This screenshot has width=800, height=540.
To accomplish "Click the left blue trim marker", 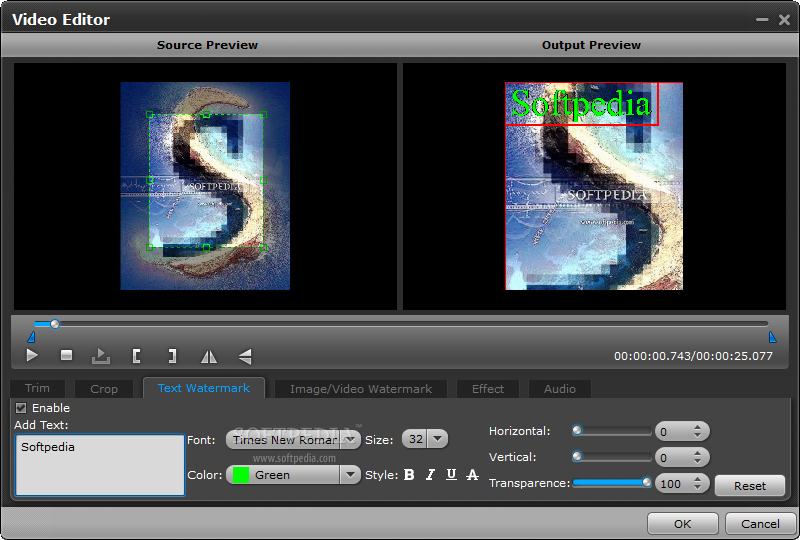I will [32, 337].
